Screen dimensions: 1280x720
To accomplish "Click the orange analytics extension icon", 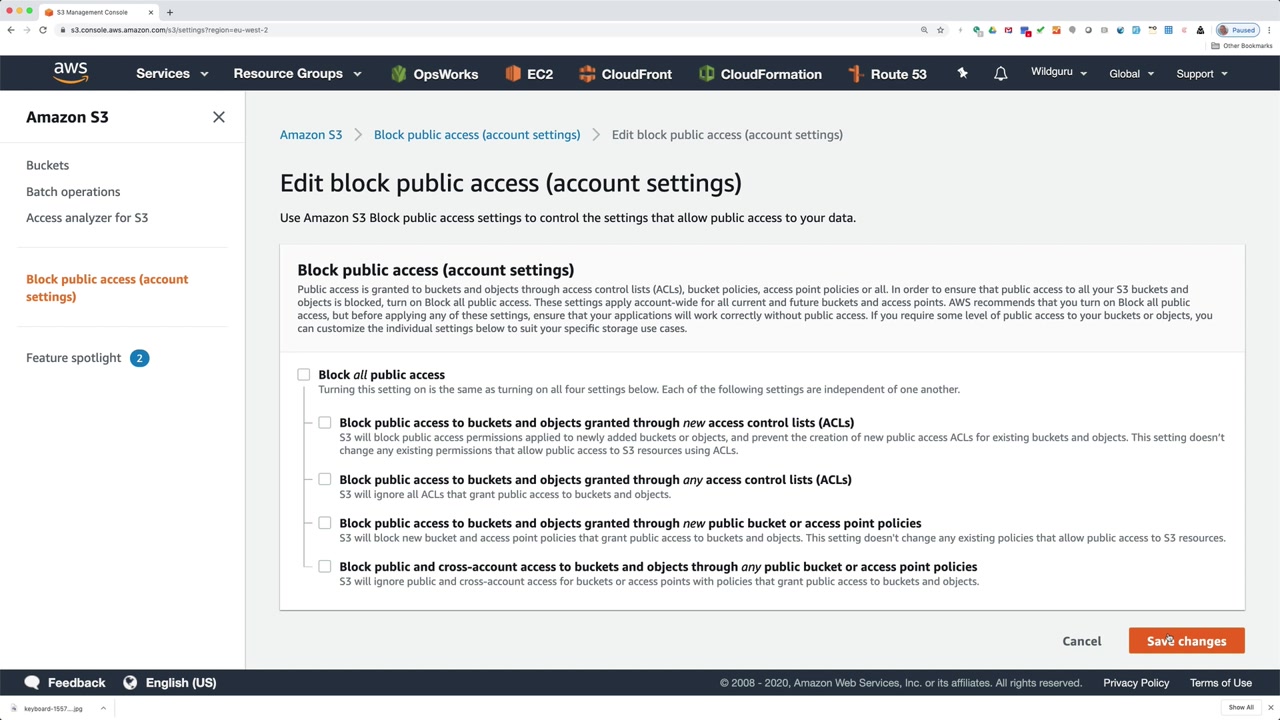I will coord(1056,30).
